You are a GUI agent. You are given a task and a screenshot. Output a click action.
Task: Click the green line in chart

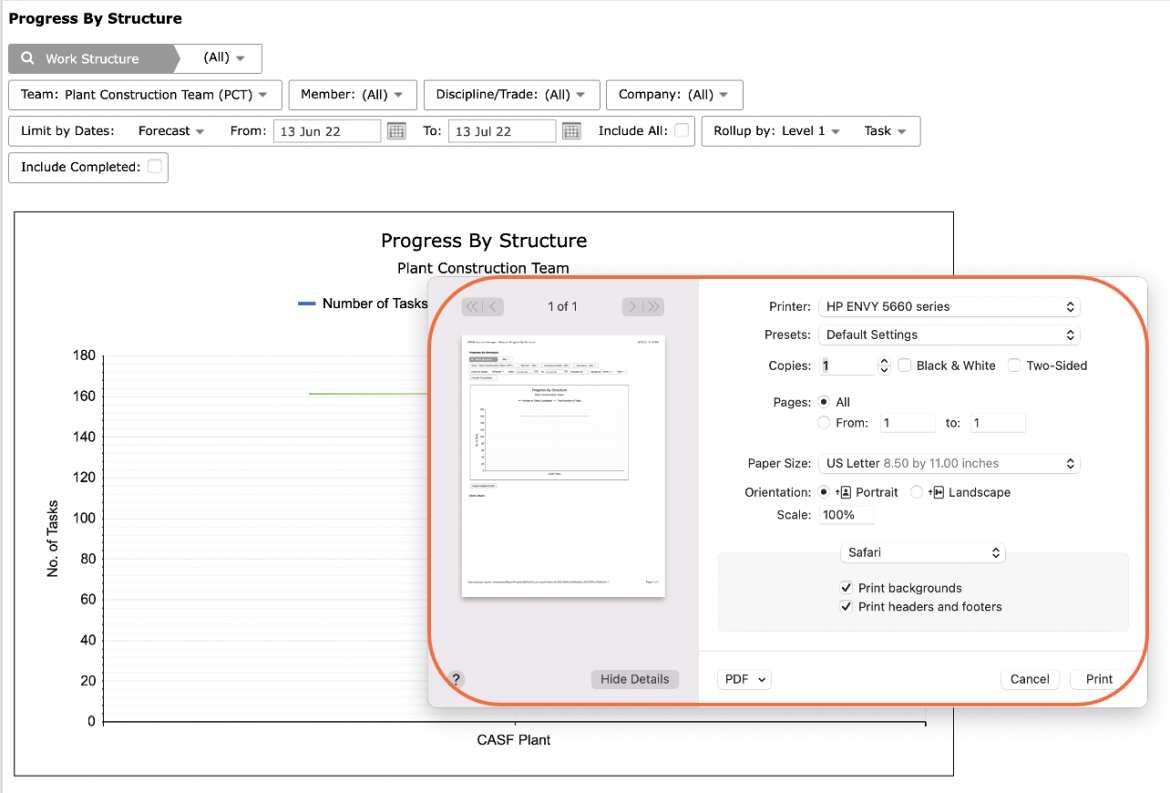point(368,393)
